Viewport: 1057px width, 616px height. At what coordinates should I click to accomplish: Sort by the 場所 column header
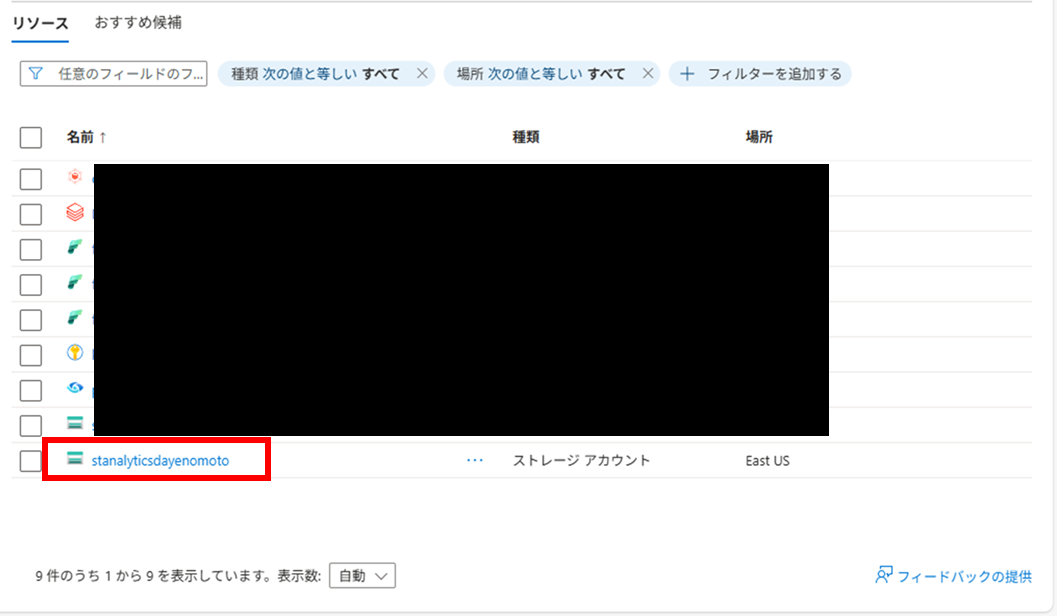pos(759,137)
